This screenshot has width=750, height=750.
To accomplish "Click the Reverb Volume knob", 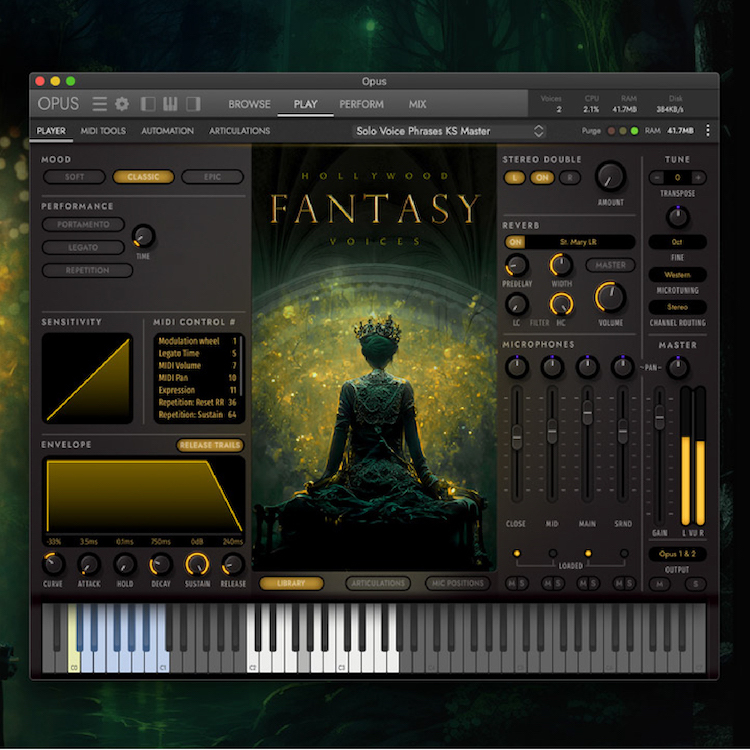I will [x=609, y=297].
